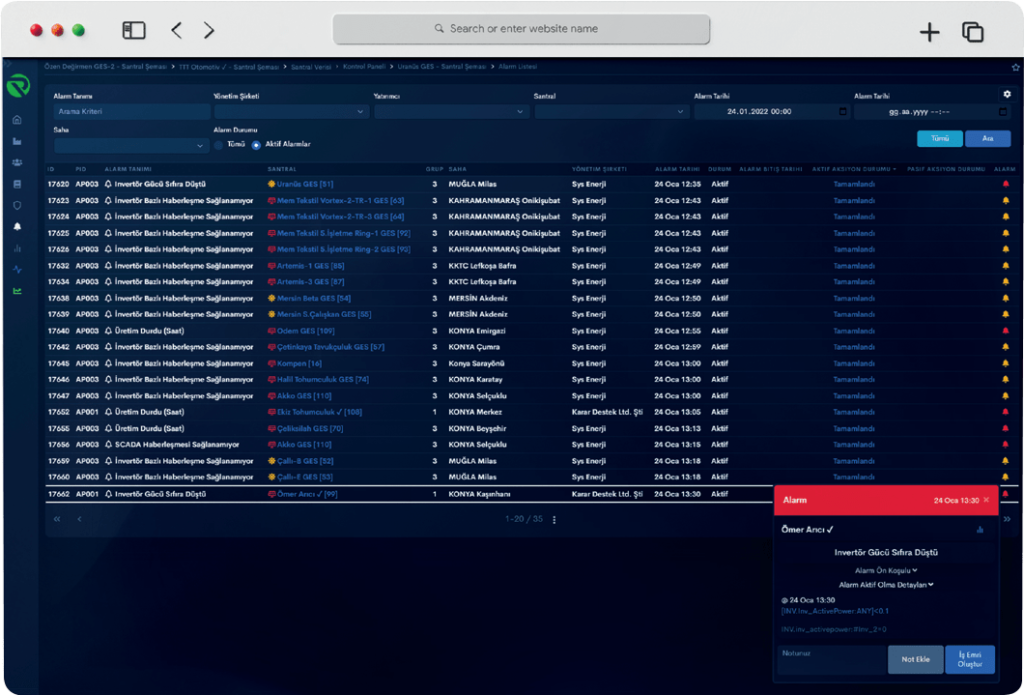
Task: Select the Tümü alarm status radio button
Action: (218, 145)
